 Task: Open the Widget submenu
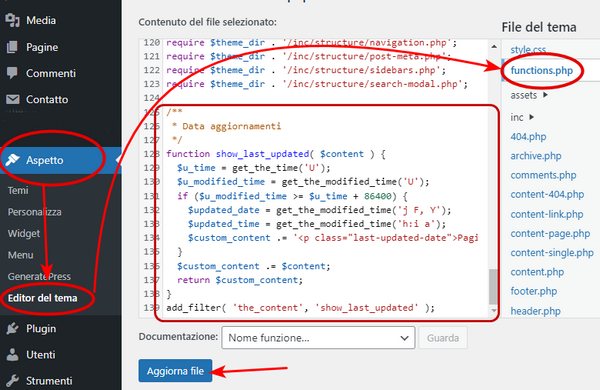[24, 233]
